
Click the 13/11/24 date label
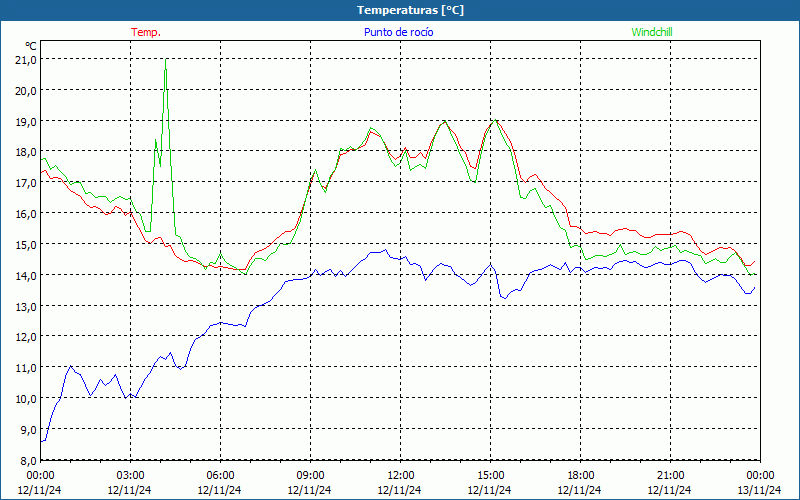point(759,490)
